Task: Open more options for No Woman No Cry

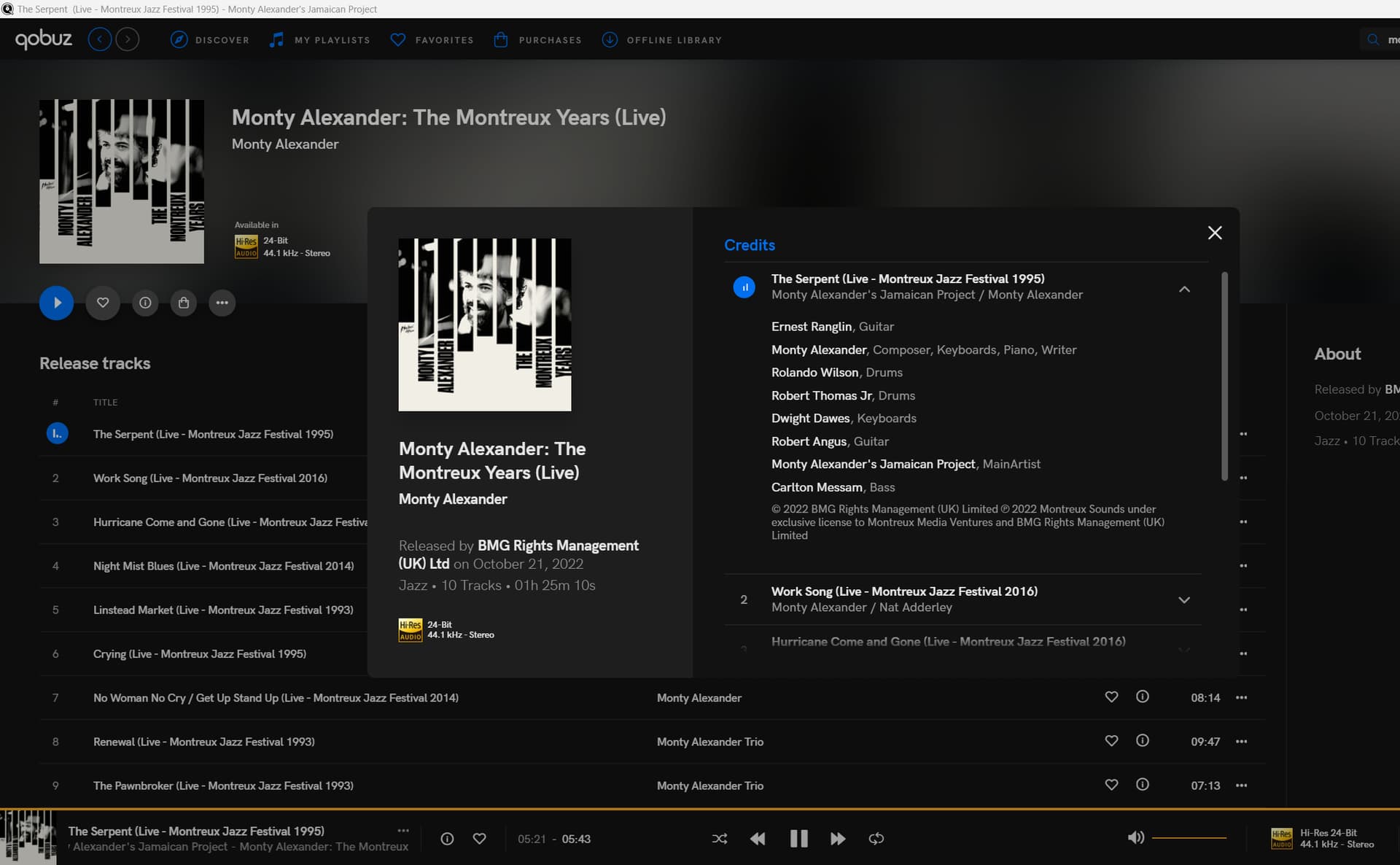Action: pos(1241,698)
